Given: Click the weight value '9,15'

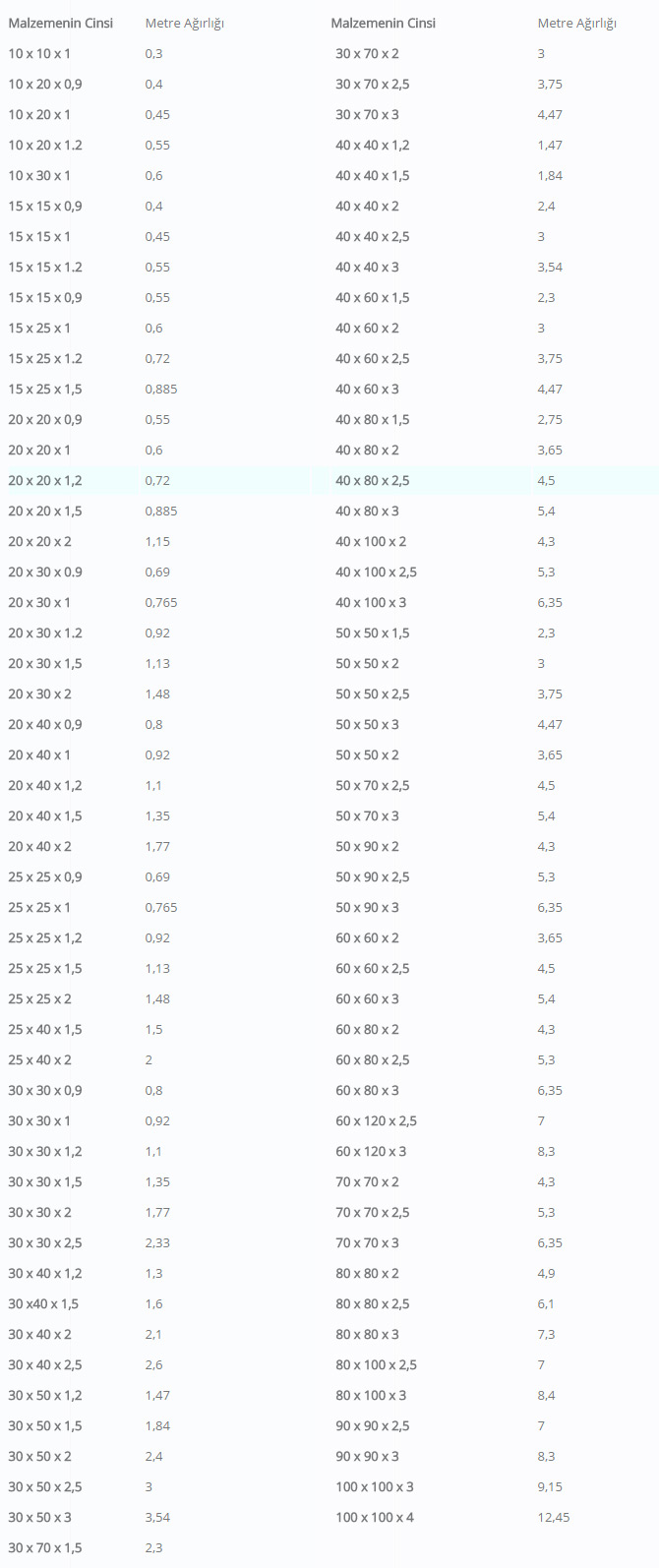Looking at the screenshot, I should tap(550, 1486).
